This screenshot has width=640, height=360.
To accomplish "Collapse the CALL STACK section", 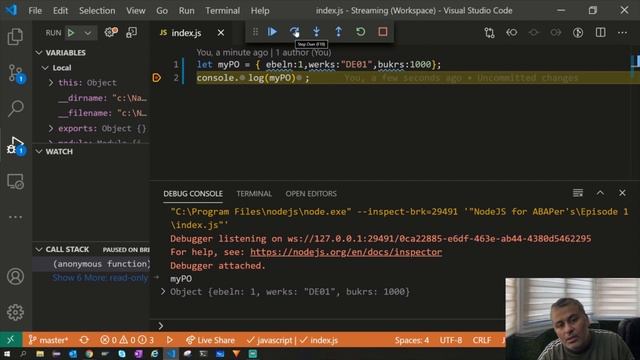I will pos(39,249).
